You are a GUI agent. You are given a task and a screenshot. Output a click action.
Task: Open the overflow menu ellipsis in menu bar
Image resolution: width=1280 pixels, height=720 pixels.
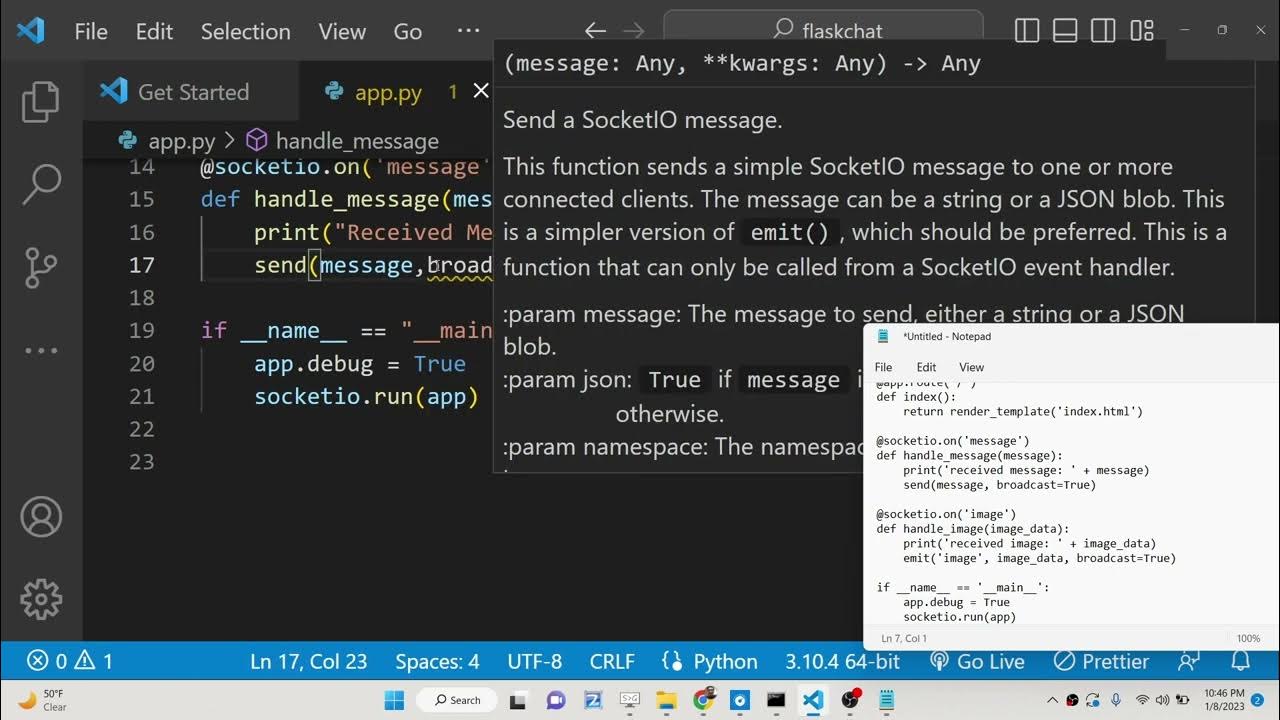[468, 31]
